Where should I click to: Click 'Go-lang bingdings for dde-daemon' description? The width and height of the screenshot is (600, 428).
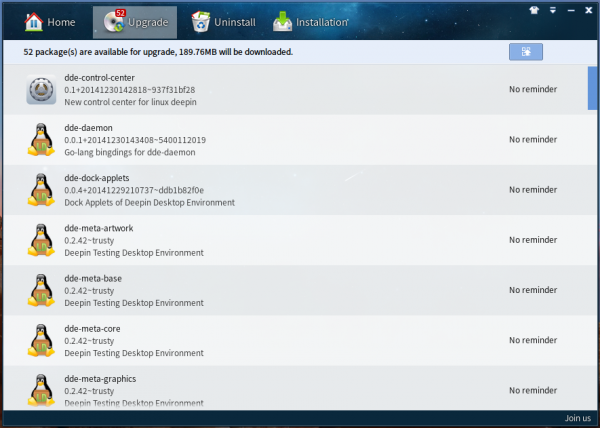(x=130, y=152)
